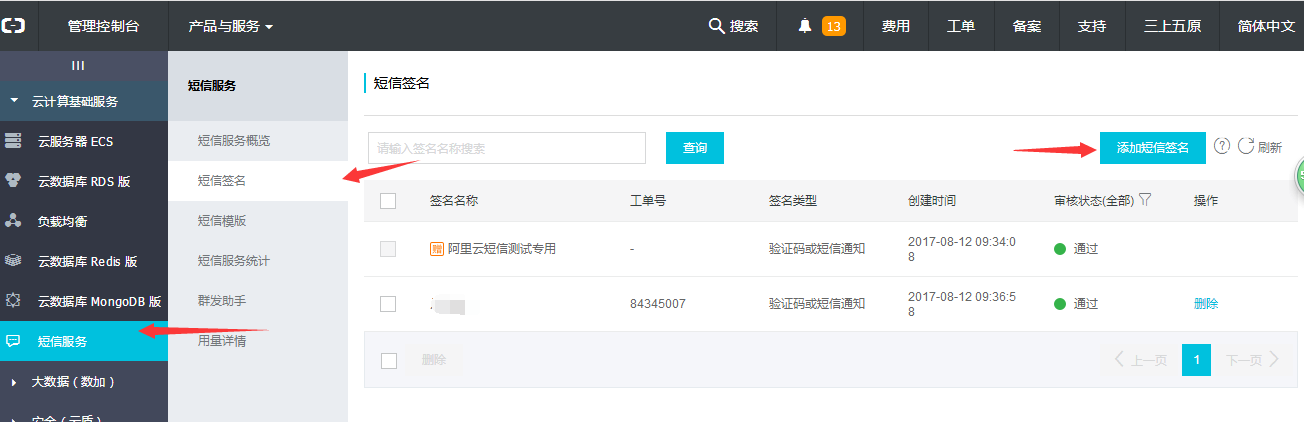Click the 添加短信签名 button

point(1152,147)
